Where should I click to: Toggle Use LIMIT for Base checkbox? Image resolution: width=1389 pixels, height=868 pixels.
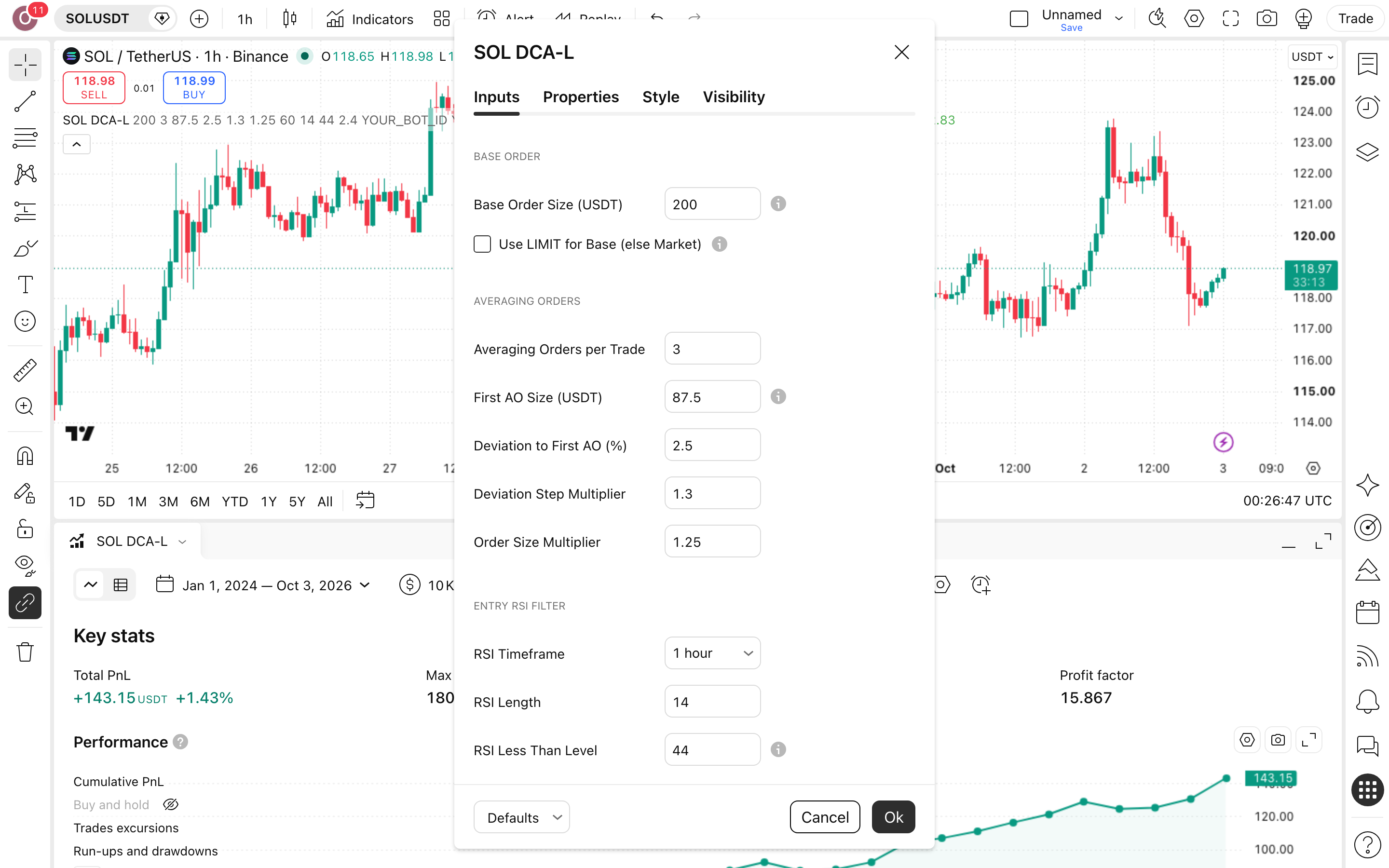pyautogui.click(x=482, y=244)
